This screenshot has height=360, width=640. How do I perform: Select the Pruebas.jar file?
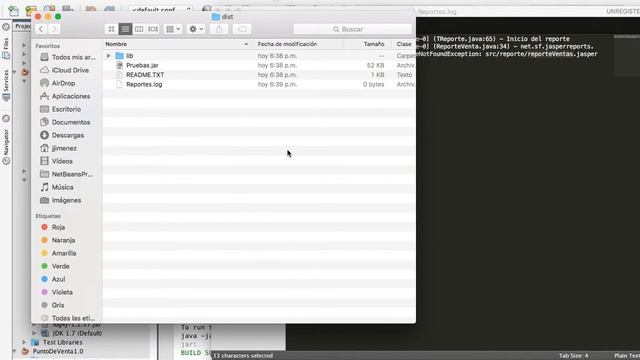click(x=142, y=65)
